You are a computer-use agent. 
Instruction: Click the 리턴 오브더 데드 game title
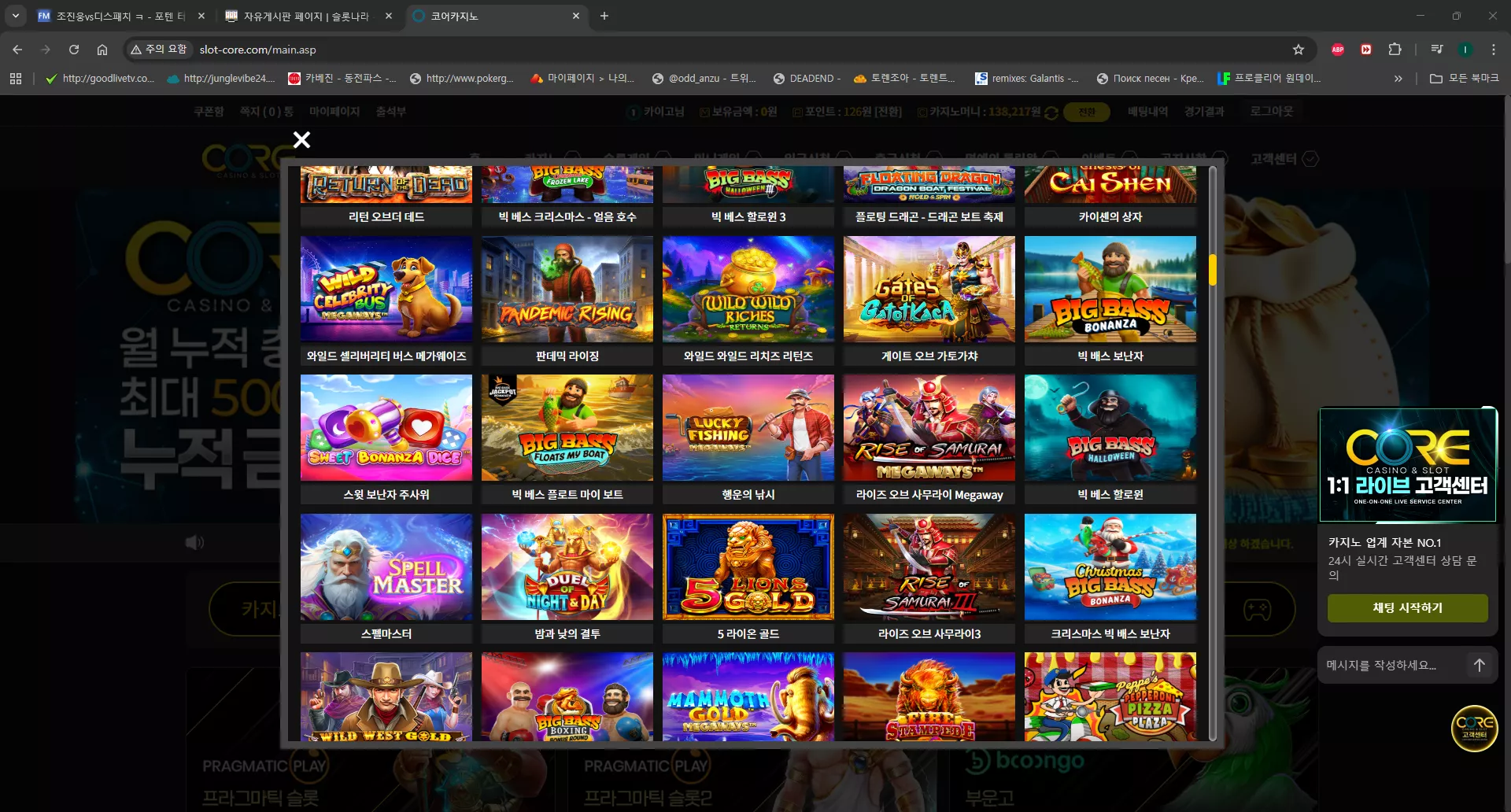(x=386, y=216)
